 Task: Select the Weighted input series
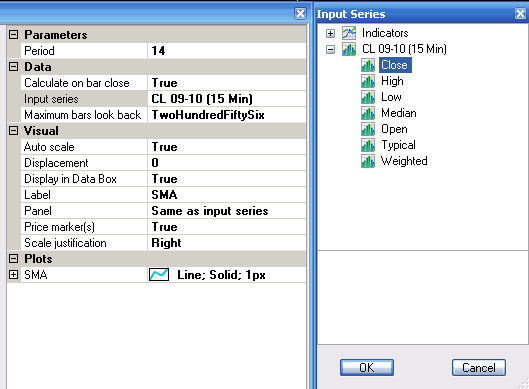pos(404,161)
